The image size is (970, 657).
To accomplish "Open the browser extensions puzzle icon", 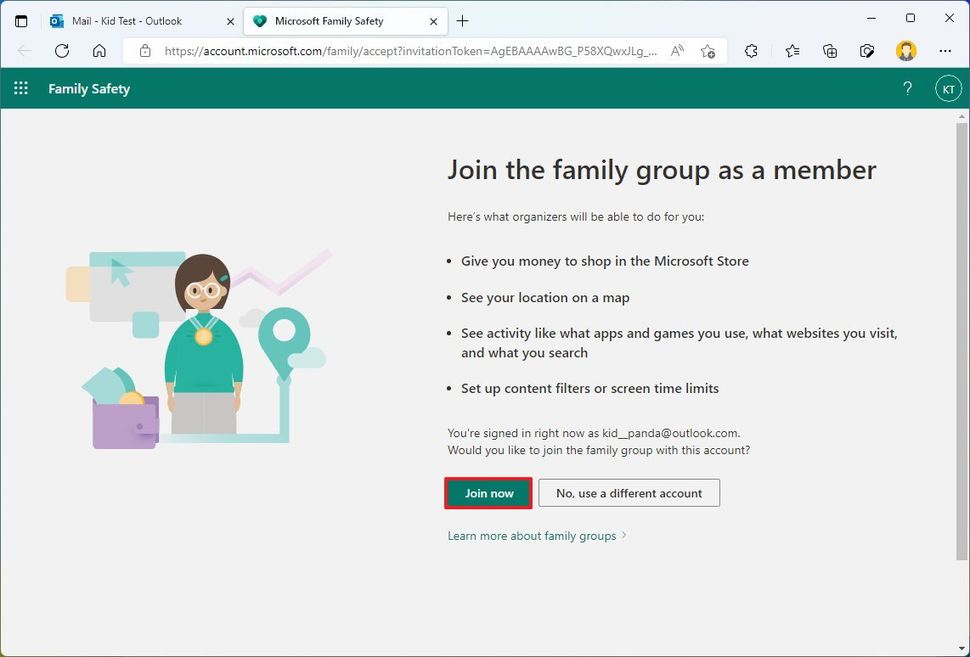I will click(x=751, y=51).
